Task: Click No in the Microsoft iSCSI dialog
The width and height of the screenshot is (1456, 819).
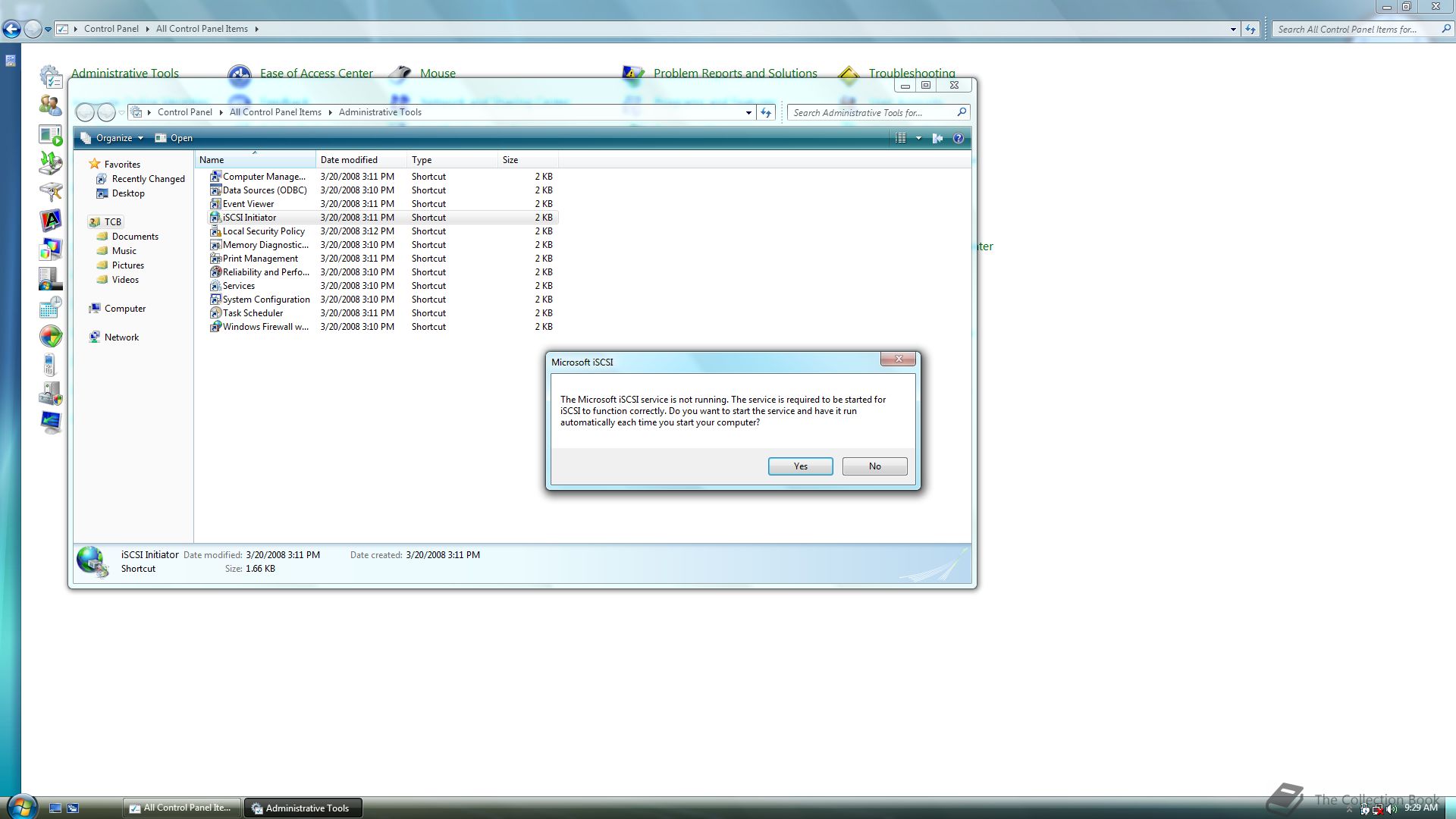Action: (874, 466)
